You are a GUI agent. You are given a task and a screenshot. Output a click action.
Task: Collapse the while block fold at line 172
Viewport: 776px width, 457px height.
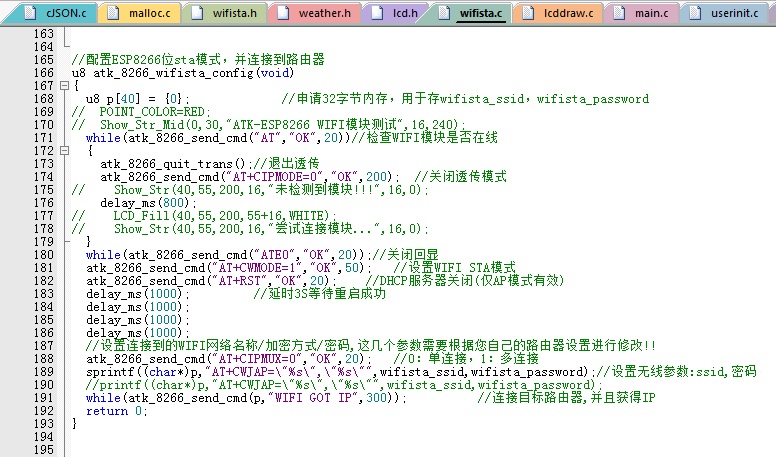coord(64,151)
